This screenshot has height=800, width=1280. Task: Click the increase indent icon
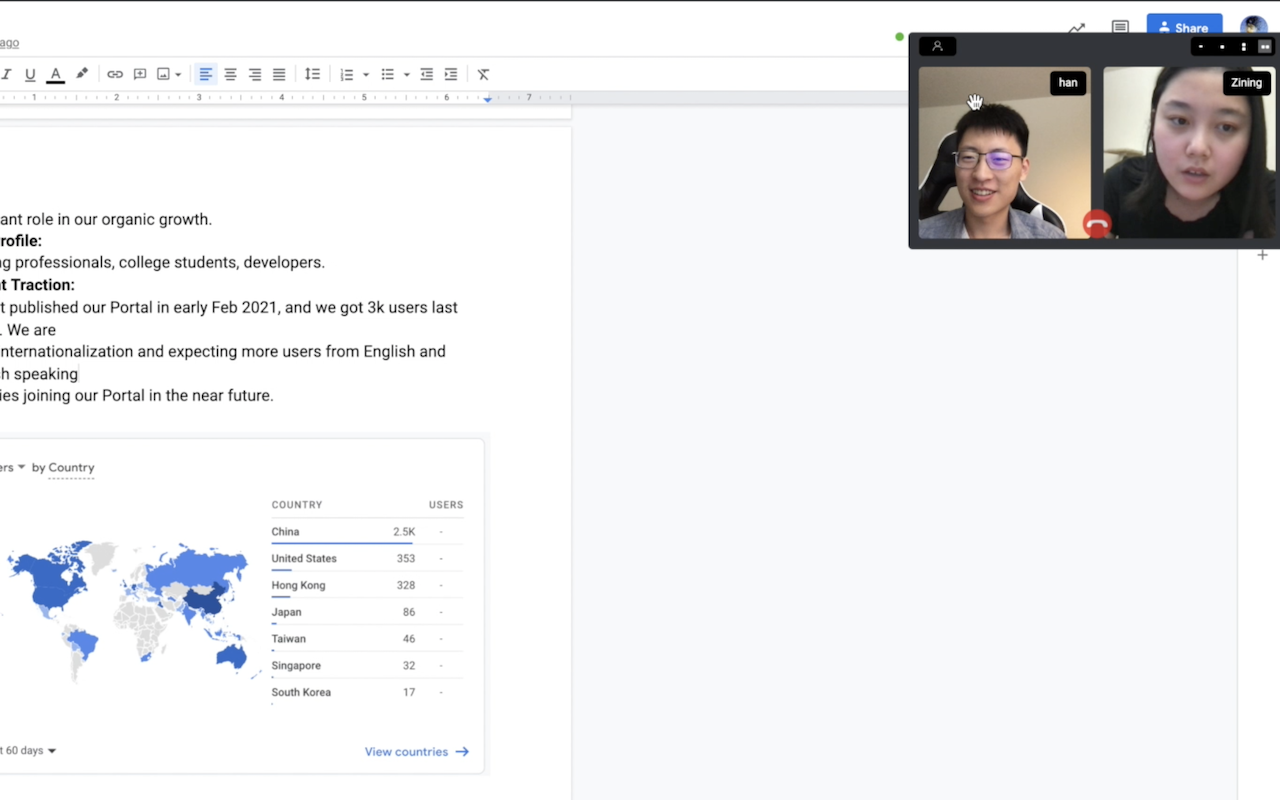tap(451, 74)
